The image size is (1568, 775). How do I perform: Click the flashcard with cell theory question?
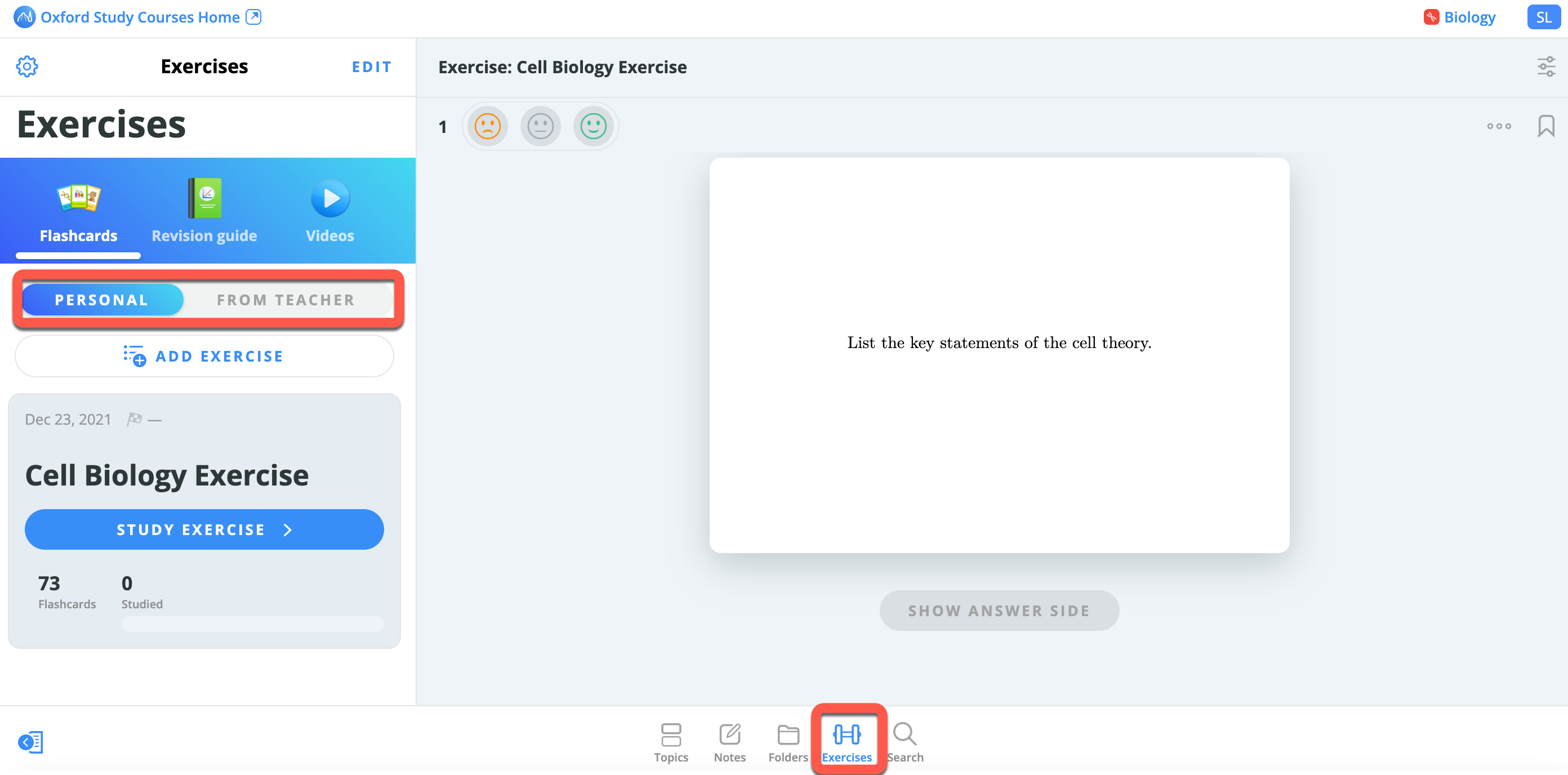point(999,355)
